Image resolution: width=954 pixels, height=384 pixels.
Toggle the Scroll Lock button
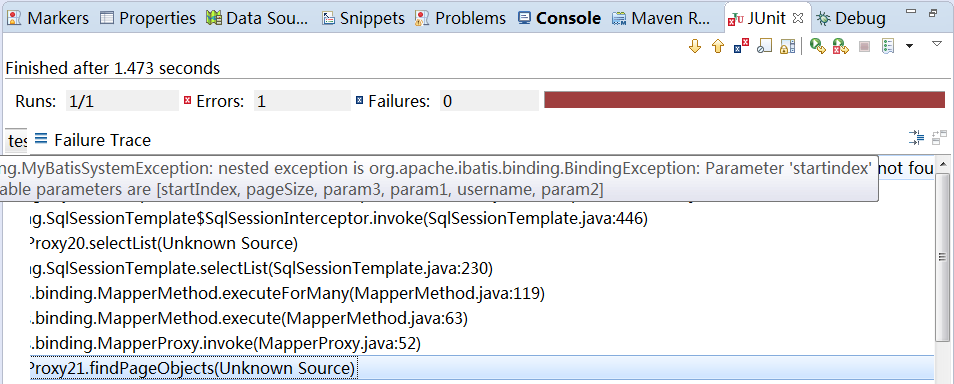click(x=788, y=46)
